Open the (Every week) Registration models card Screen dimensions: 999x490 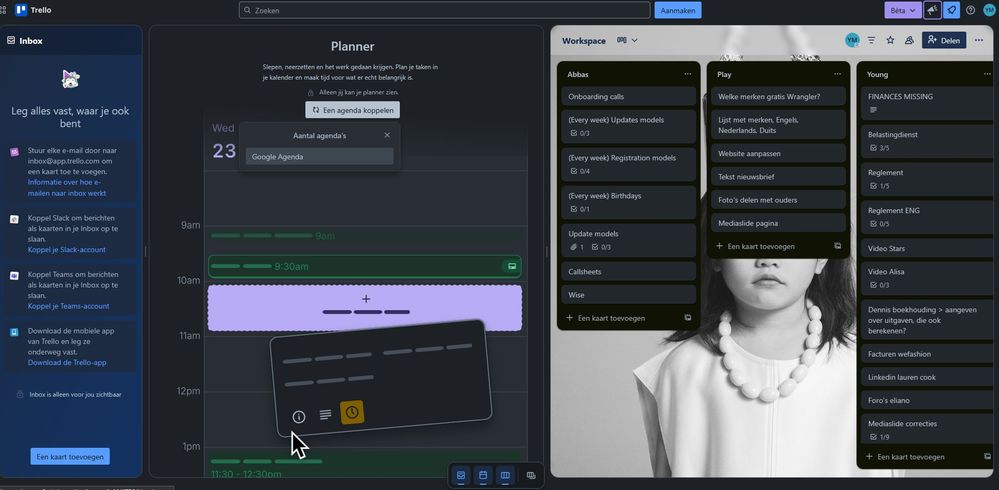point(628,164)
